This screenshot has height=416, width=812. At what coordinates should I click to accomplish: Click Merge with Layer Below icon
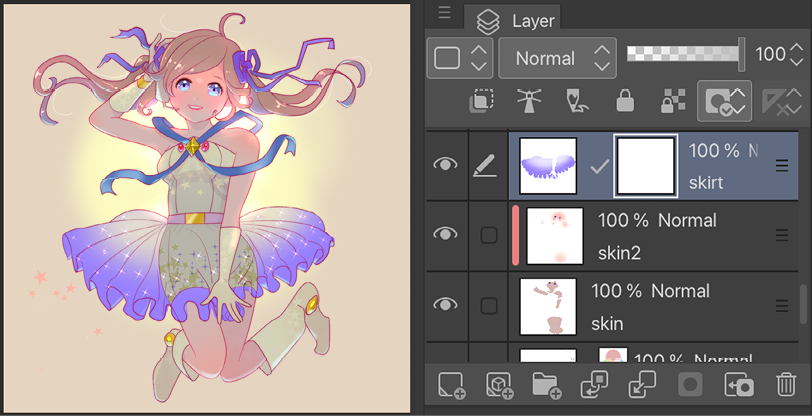(x=642, y=384)
